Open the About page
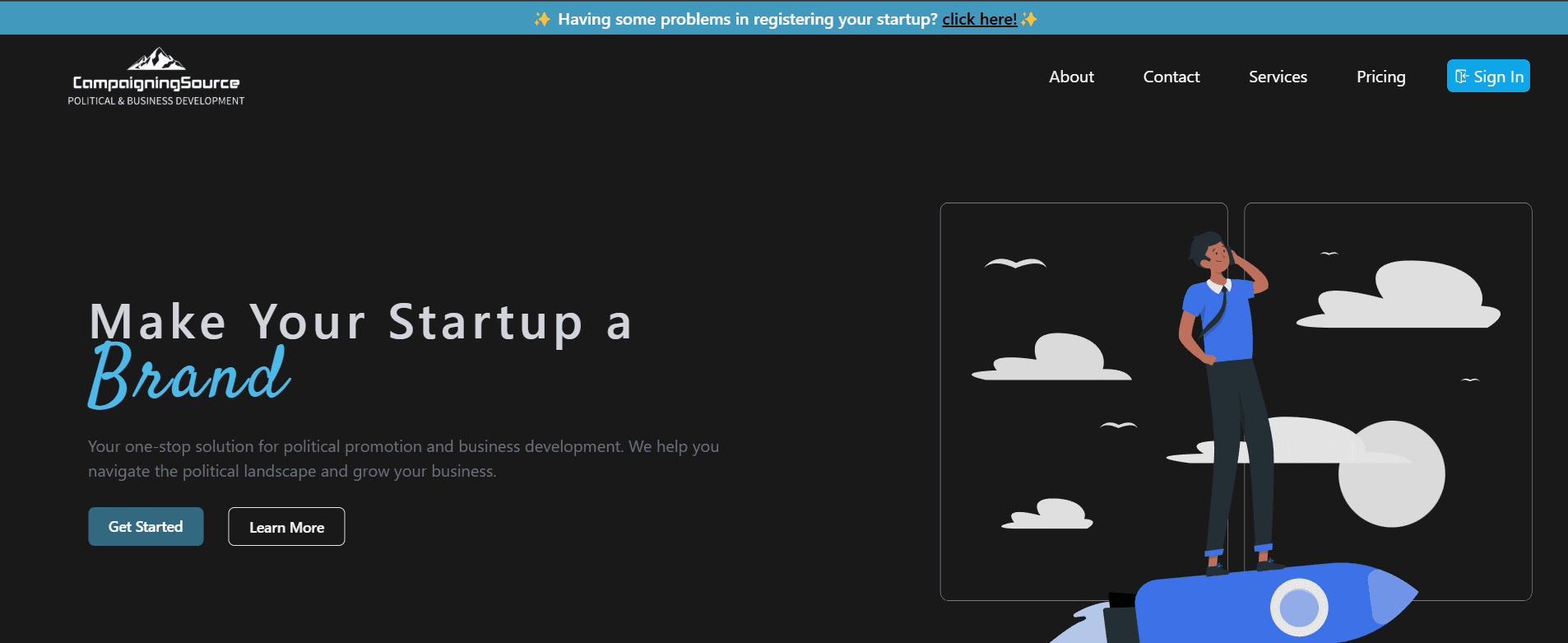Viewport: 1568px width, 643px height. click(1071, 77)
